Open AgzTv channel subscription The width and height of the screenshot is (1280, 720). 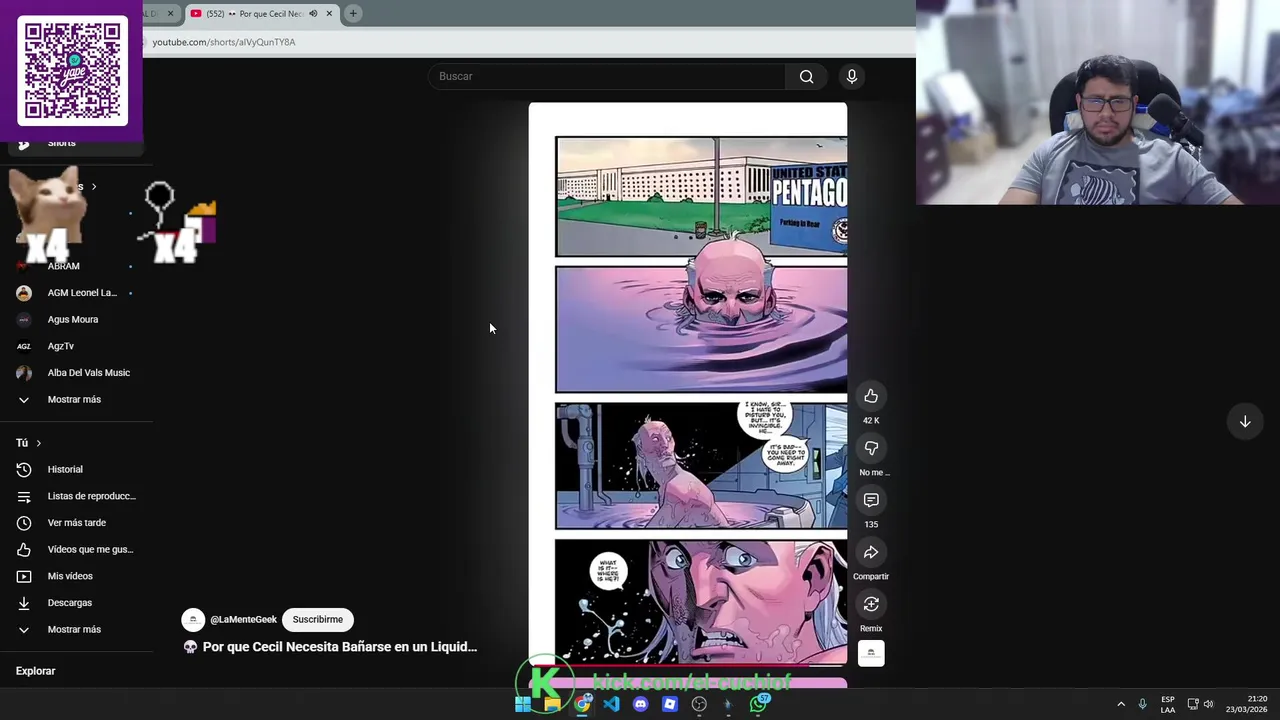(61, 346)
